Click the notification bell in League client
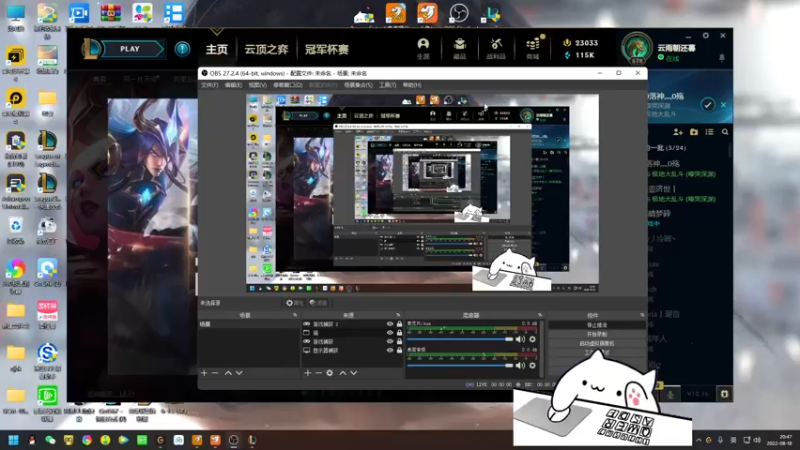Image resolution: width=800 pixels, height=450 pixels. pos(721,58)
